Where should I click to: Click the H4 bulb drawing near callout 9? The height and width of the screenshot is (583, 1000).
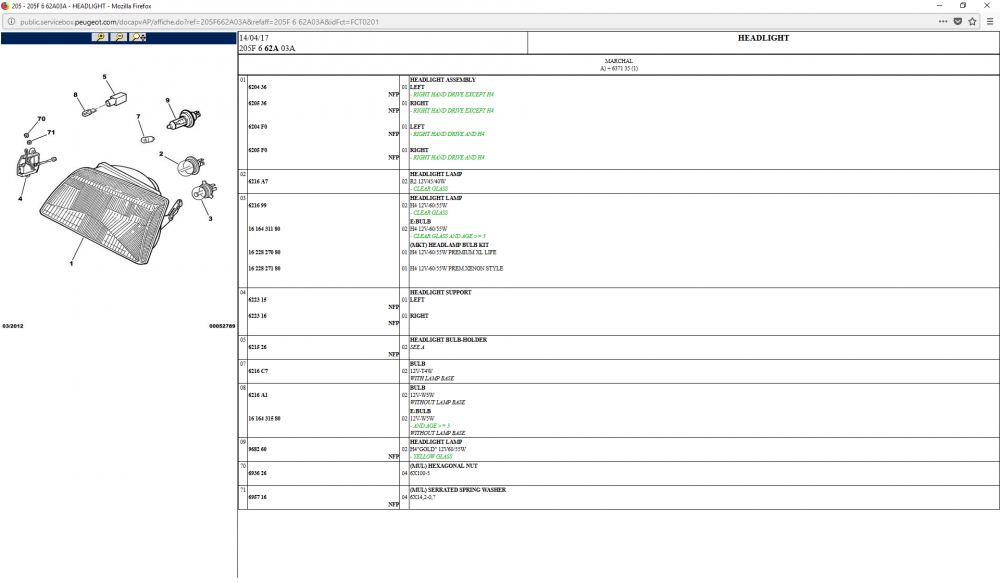click(184, 119)
